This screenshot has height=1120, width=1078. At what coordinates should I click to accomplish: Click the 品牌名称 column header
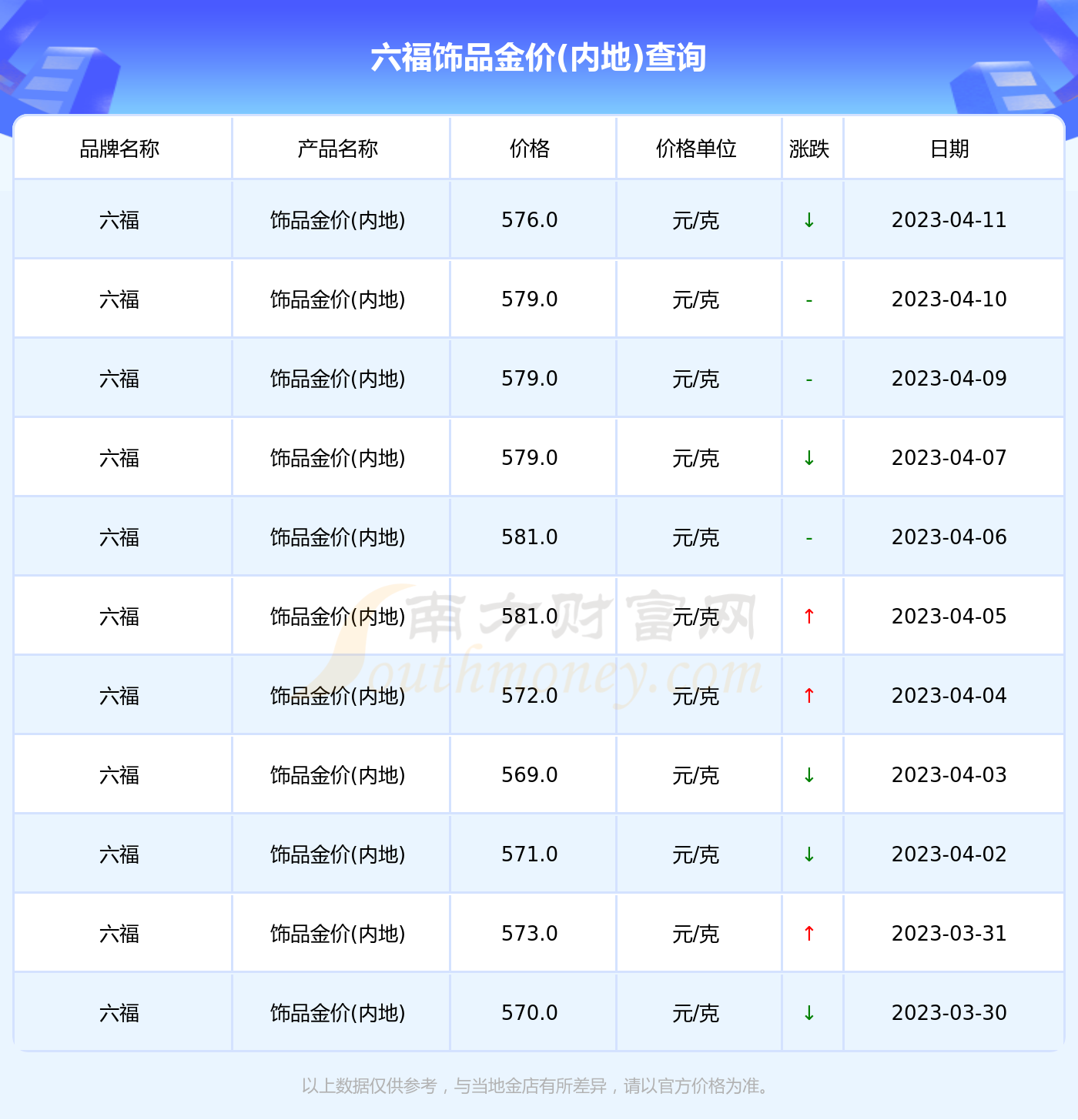click(x=119, y=149)
